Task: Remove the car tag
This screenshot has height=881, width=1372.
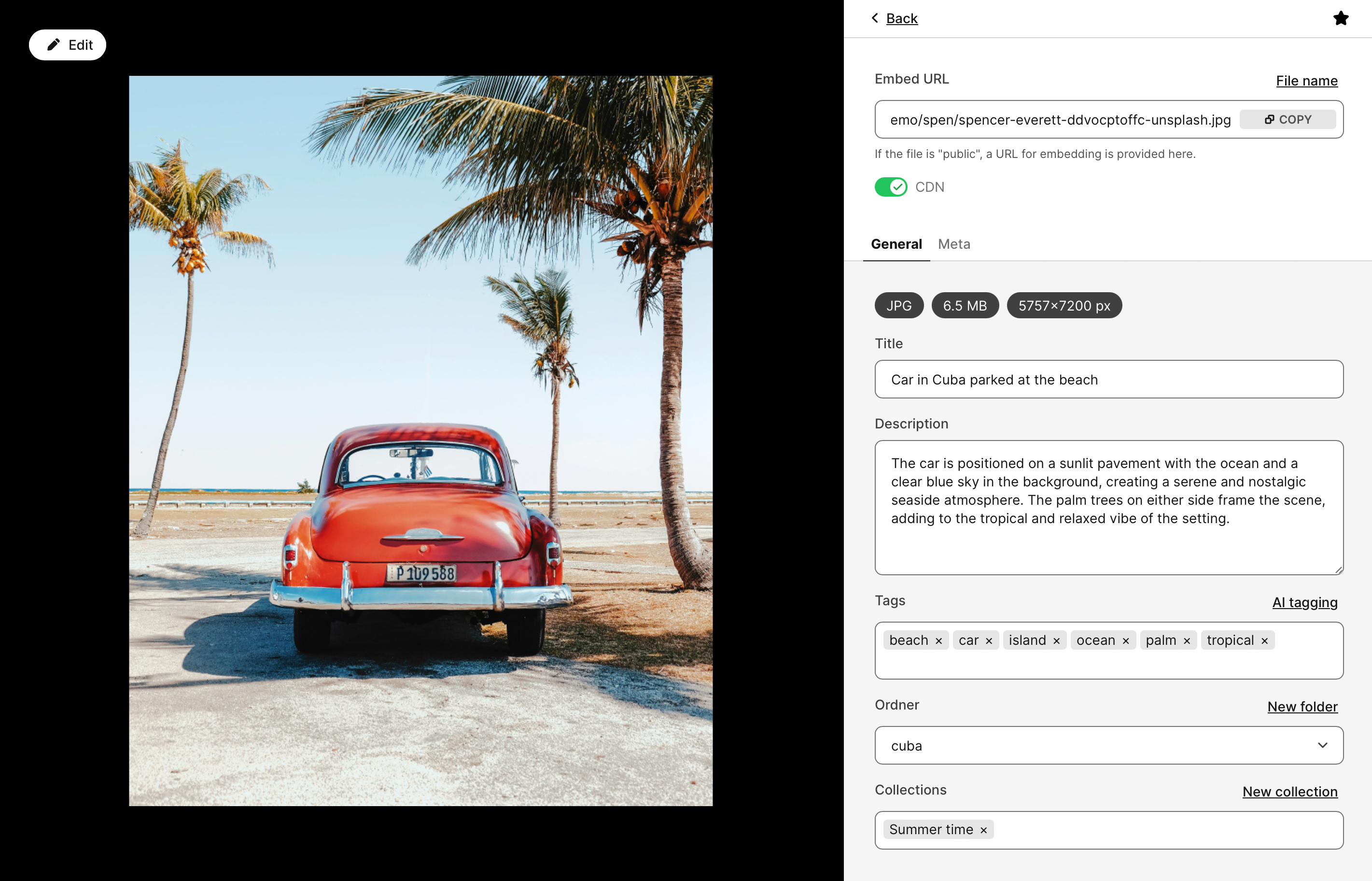Action: point(989,641)
